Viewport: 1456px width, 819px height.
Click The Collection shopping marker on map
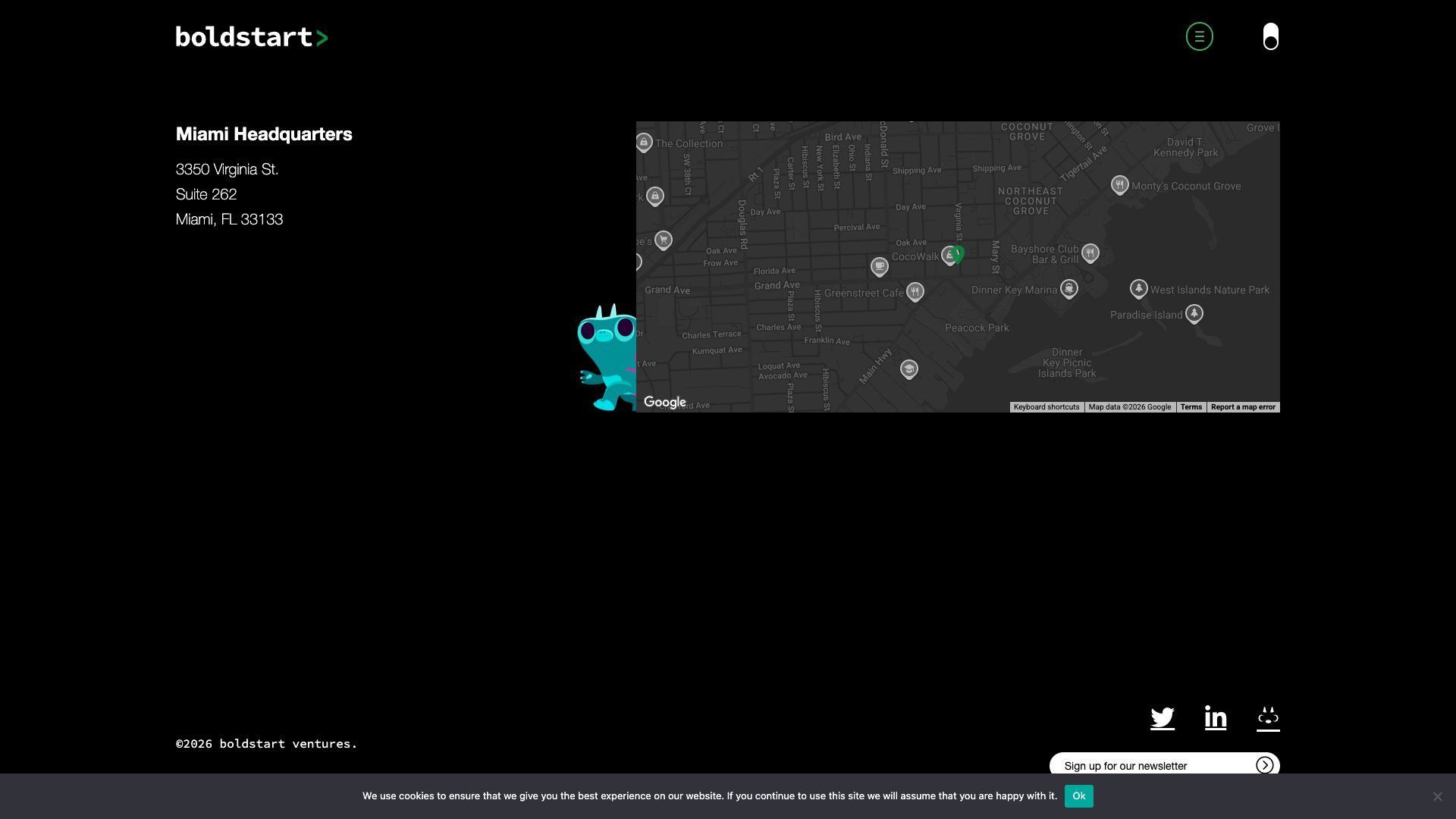pyautogui.click(x=644, y=141)
